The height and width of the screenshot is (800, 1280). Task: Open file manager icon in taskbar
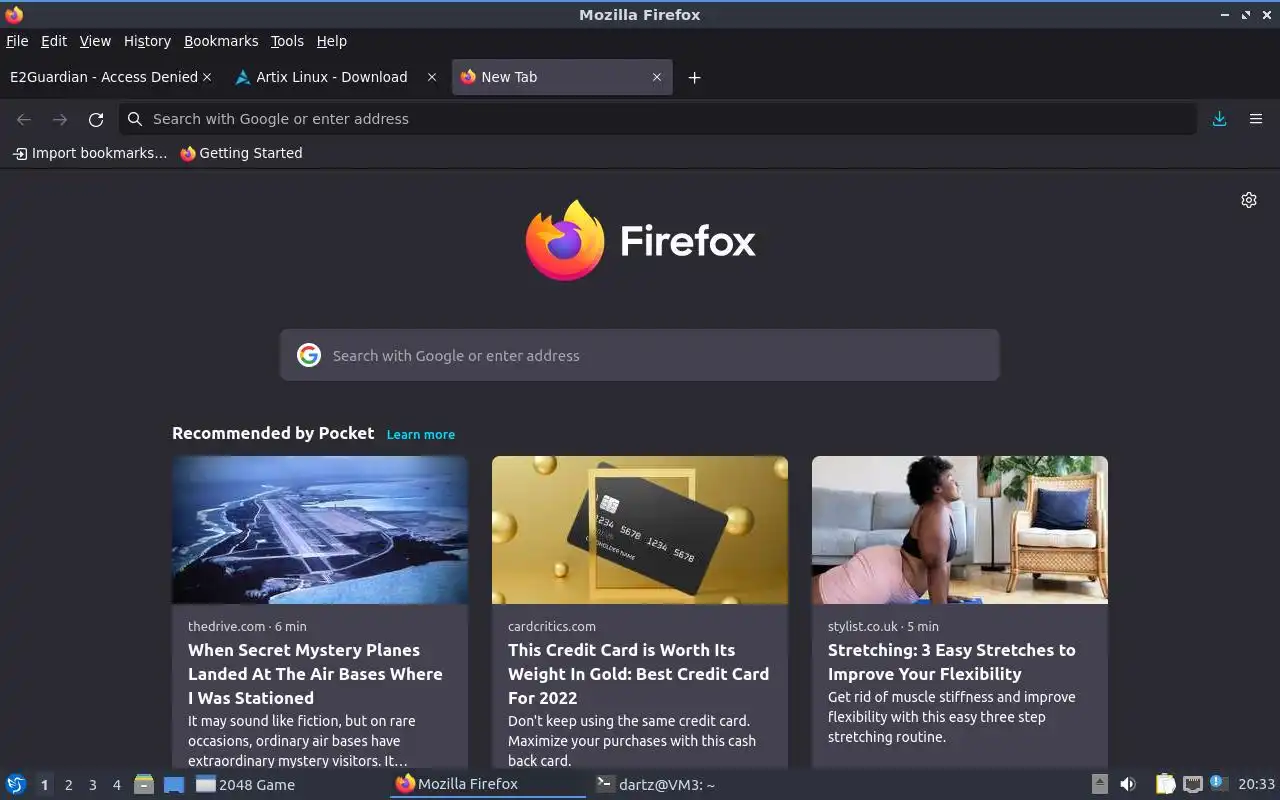(x=144, y=784)
